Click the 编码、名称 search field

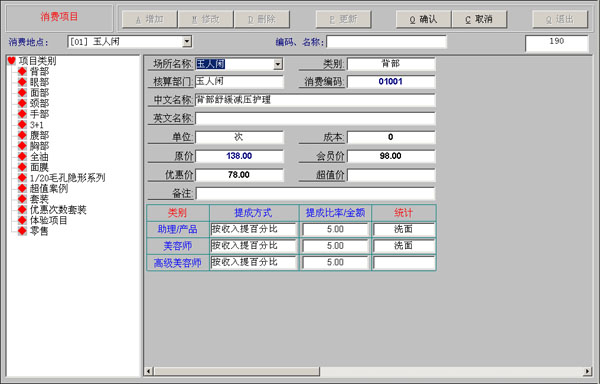(386, 42)
